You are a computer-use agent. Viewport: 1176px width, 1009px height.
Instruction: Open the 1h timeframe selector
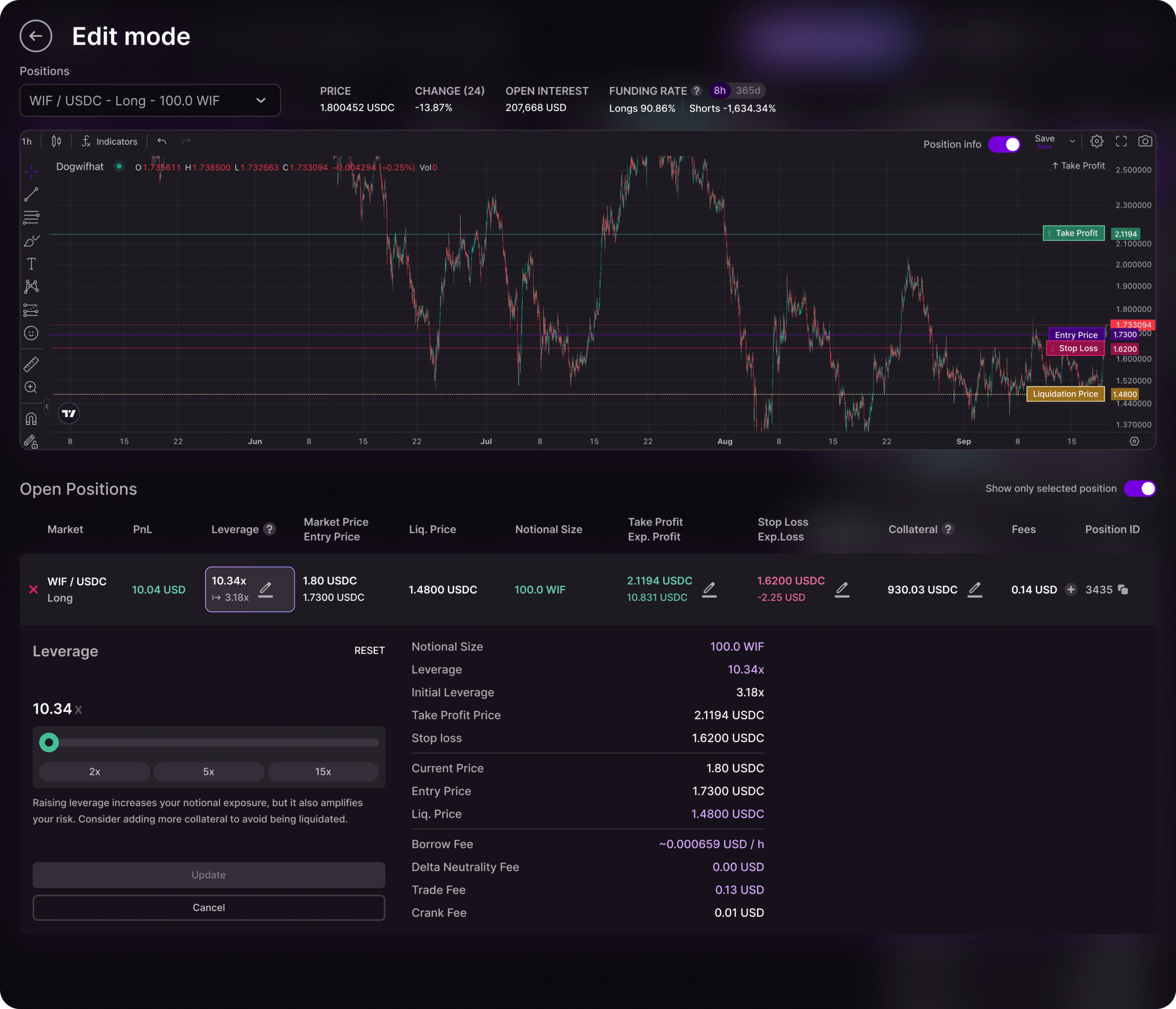coord(27,141)
